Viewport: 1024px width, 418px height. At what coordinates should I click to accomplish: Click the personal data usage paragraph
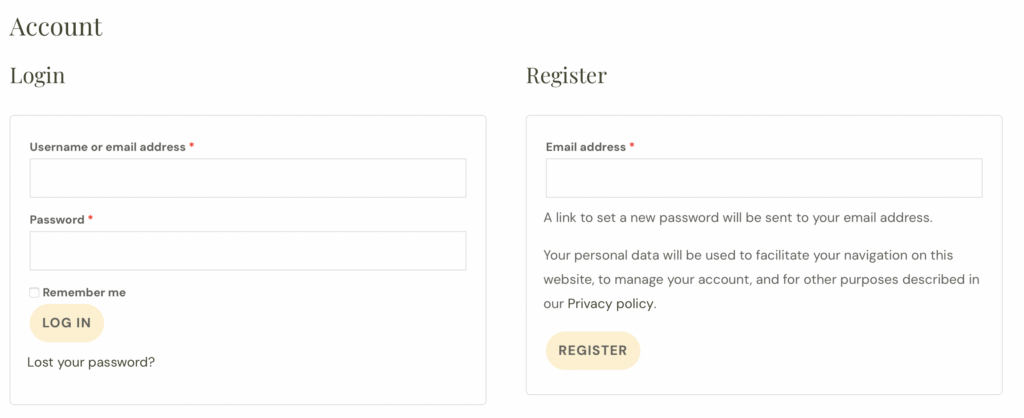[760, 279]
